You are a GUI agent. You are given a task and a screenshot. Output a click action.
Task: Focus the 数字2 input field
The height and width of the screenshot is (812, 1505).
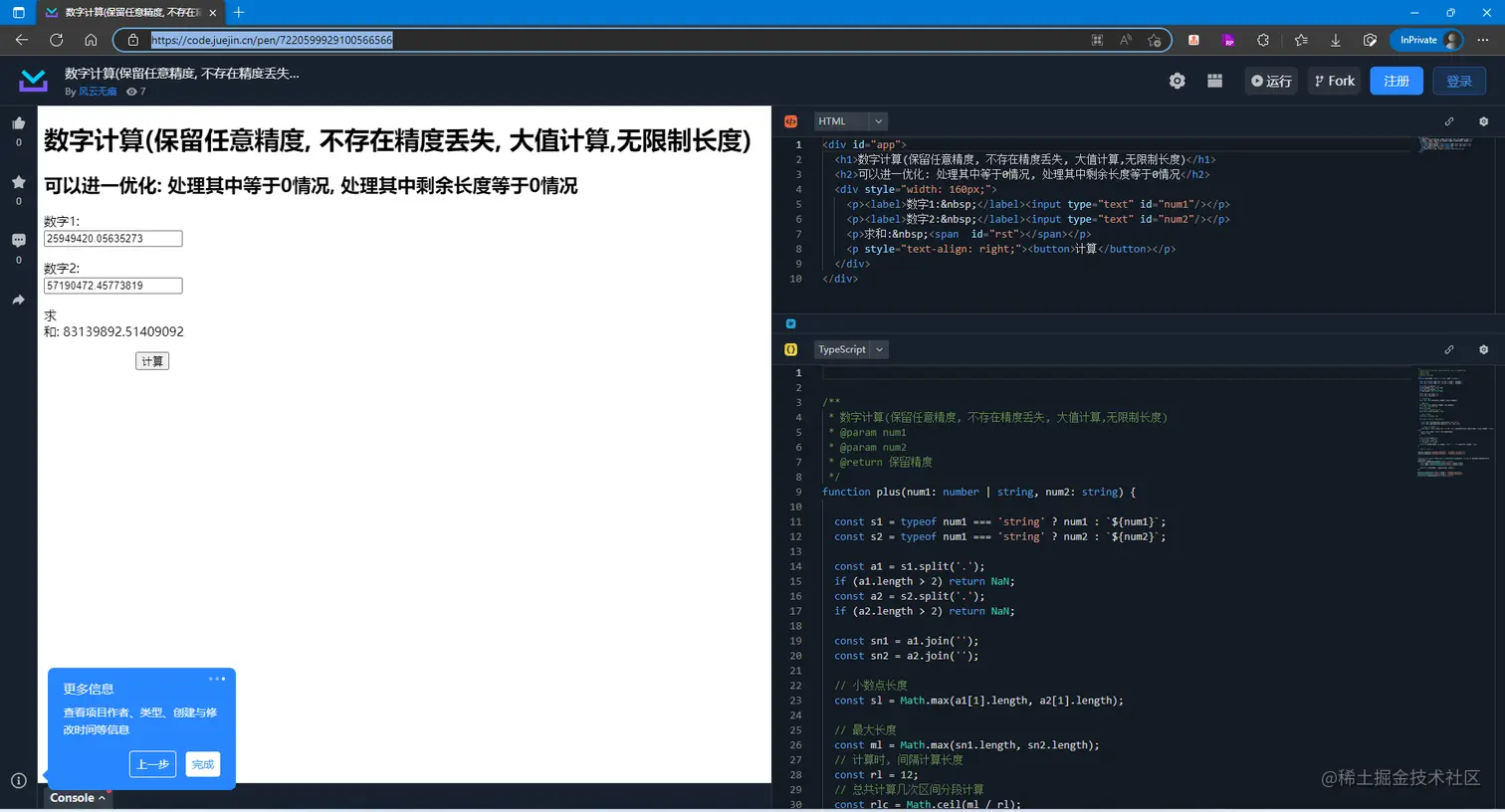pos(112,286)
